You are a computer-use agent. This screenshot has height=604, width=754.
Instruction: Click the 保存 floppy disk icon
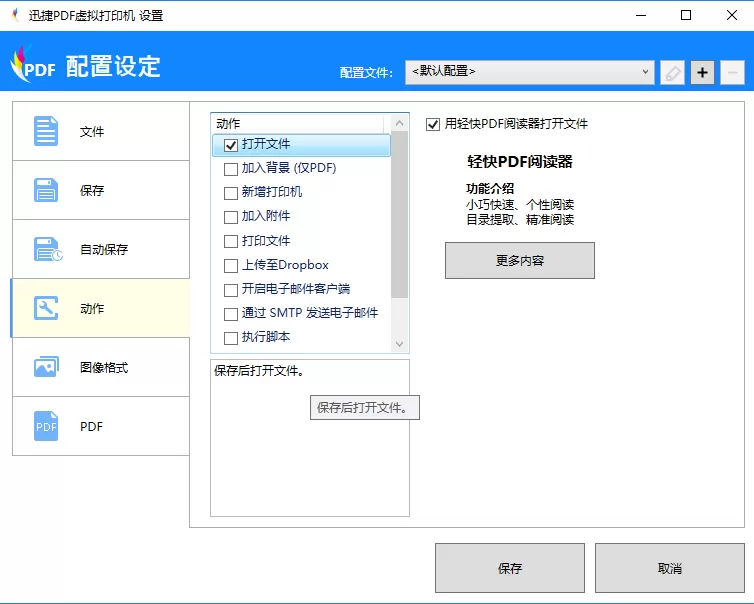46,190
